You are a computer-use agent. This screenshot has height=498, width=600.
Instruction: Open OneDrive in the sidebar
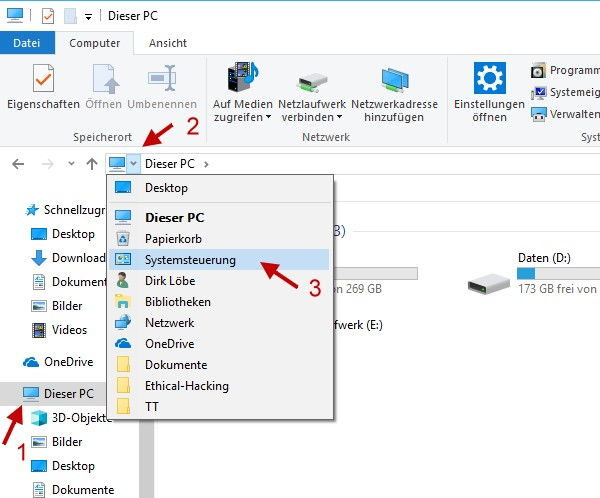pos(58,362)
